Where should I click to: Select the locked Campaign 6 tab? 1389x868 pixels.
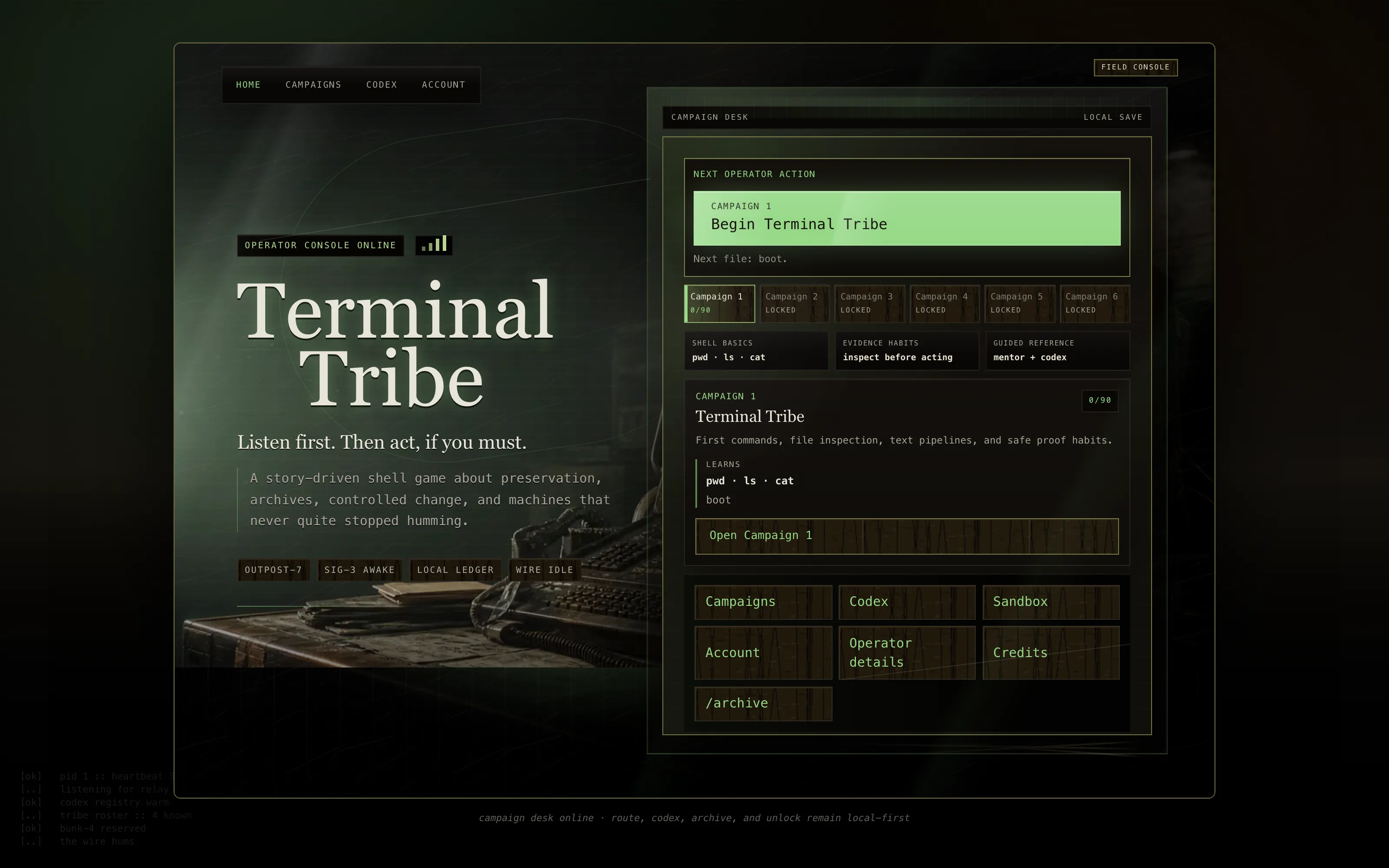pyautogui.click(x=1095, y=304)
